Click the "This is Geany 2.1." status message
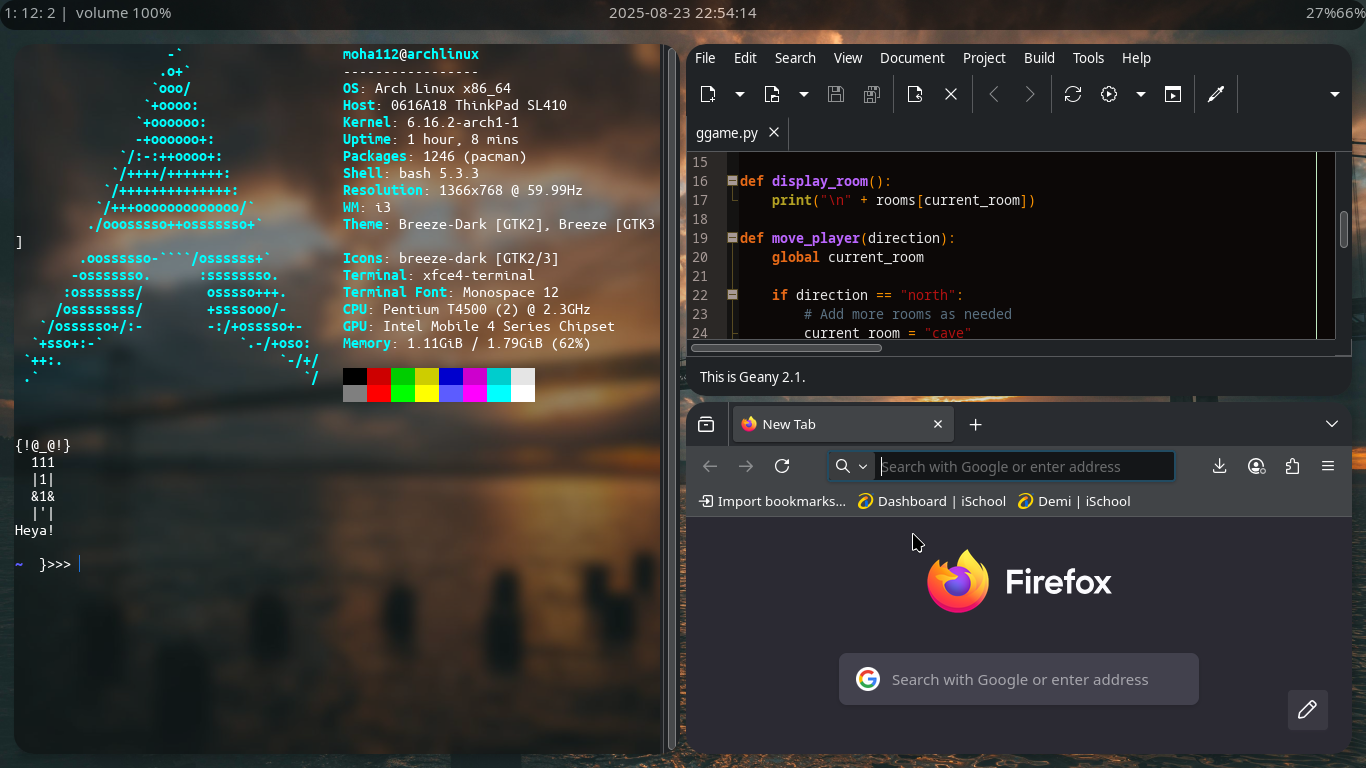The height and width of the screenshot is (768, 1366). [752, 377]
